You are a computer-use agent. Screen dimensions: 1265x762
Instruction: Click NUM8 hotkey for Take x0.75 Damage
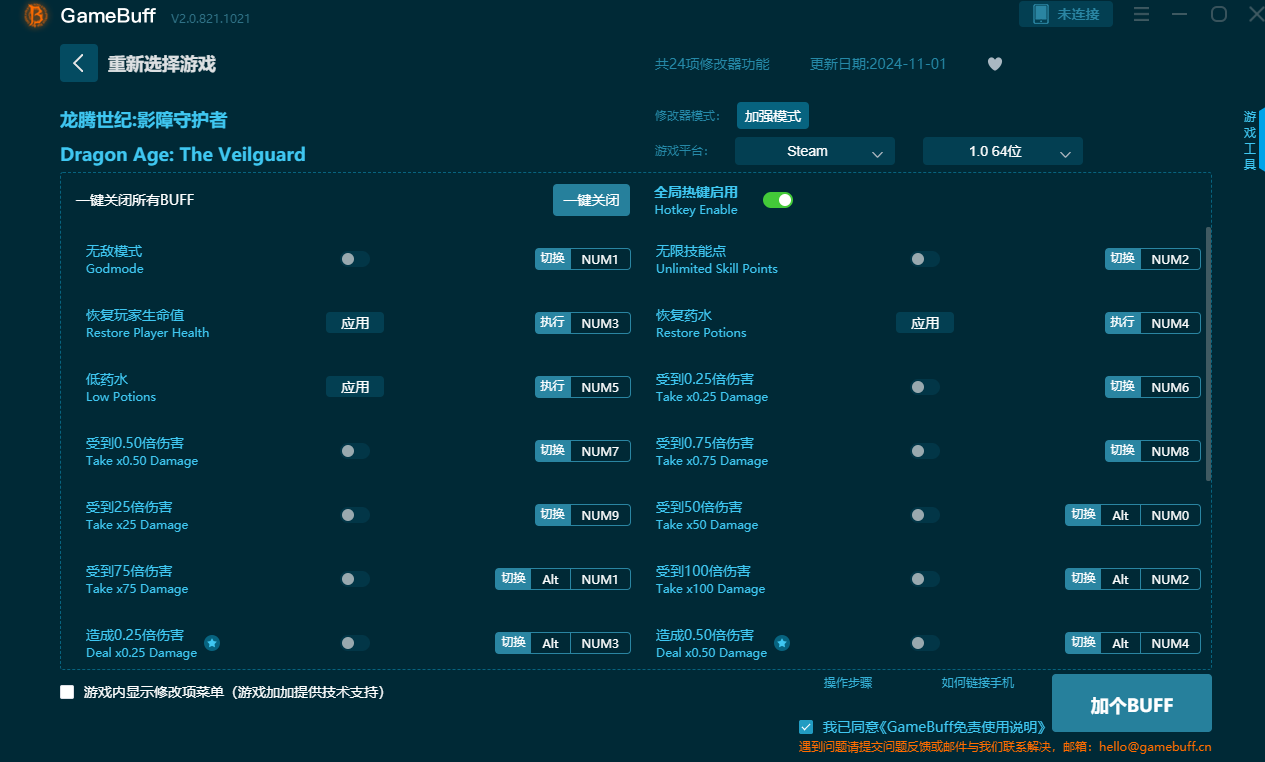click(1170, 451)
